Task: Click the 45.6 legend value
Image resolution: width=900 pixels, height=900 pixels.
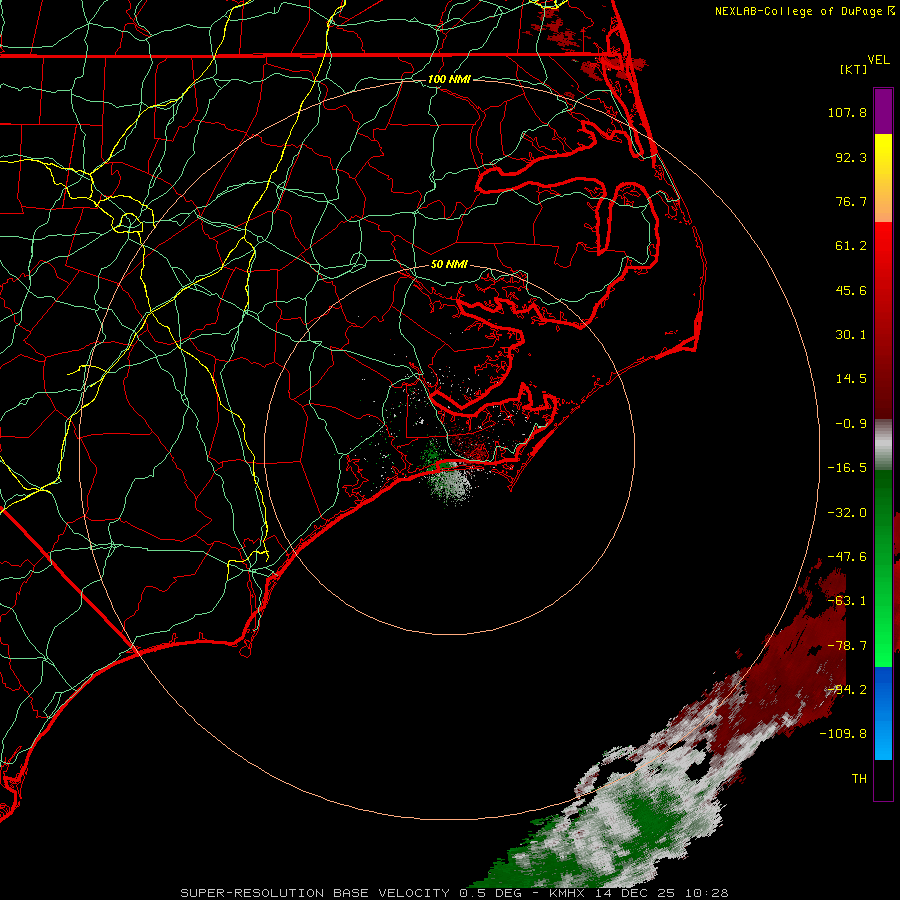Action: click(851, 290)
